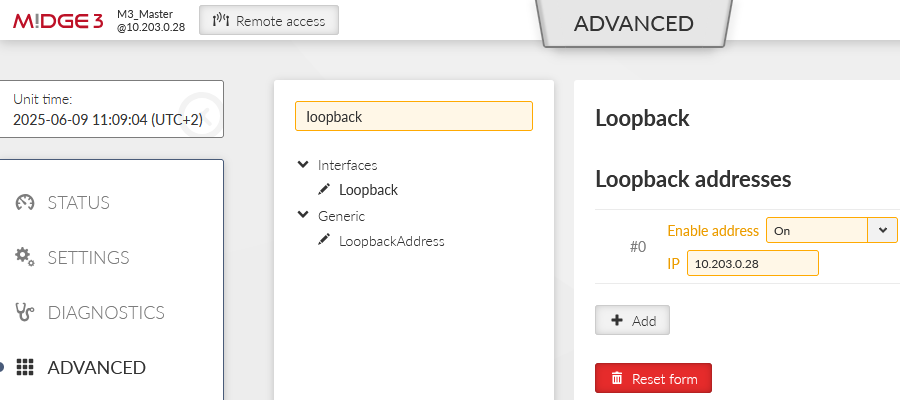Go to DIAGNOSTICS in sidebar

click(106, 312)
